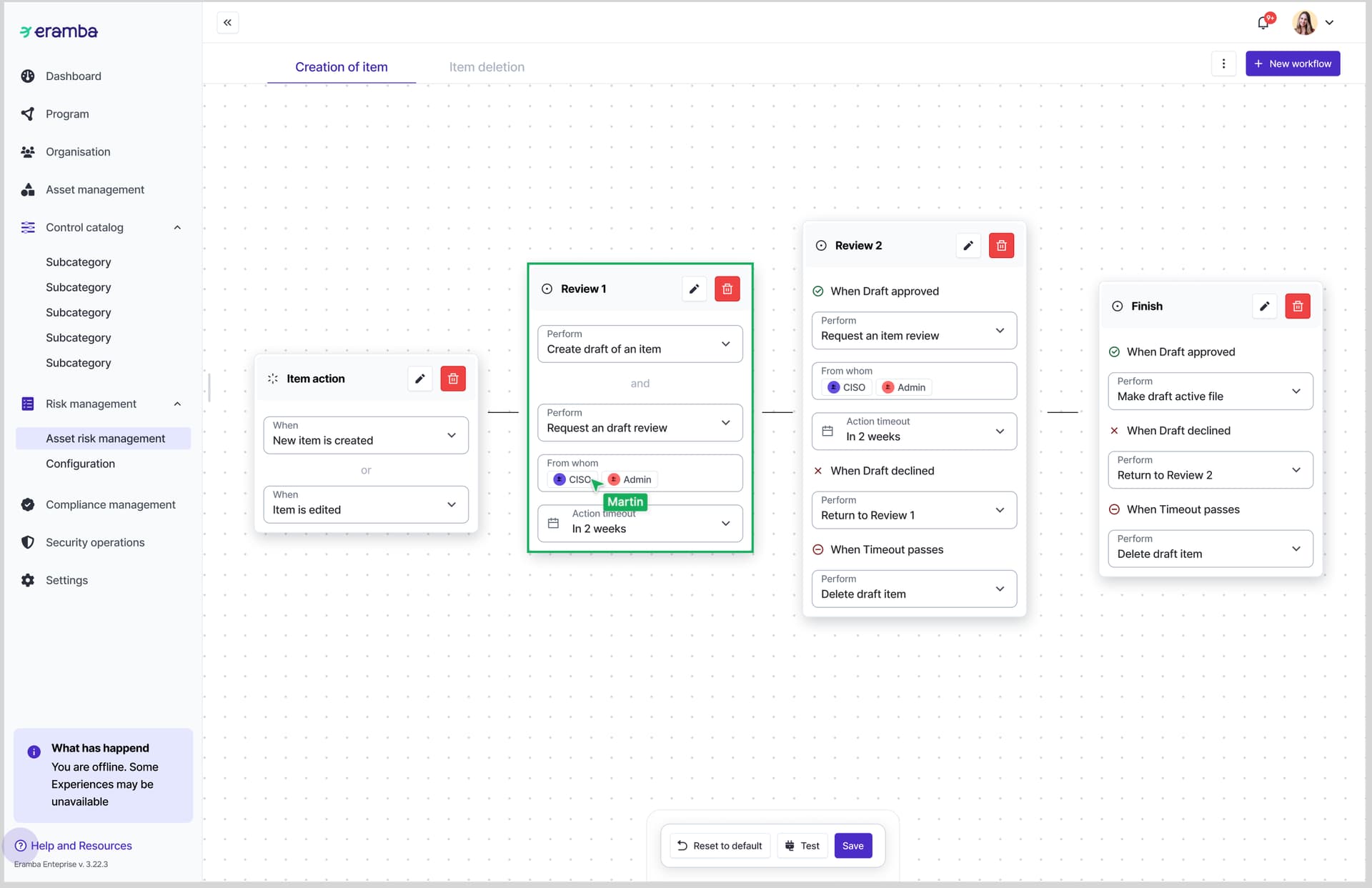
Task: Edit the Finish step pencil icon
Action: (x=1264, y=306)
